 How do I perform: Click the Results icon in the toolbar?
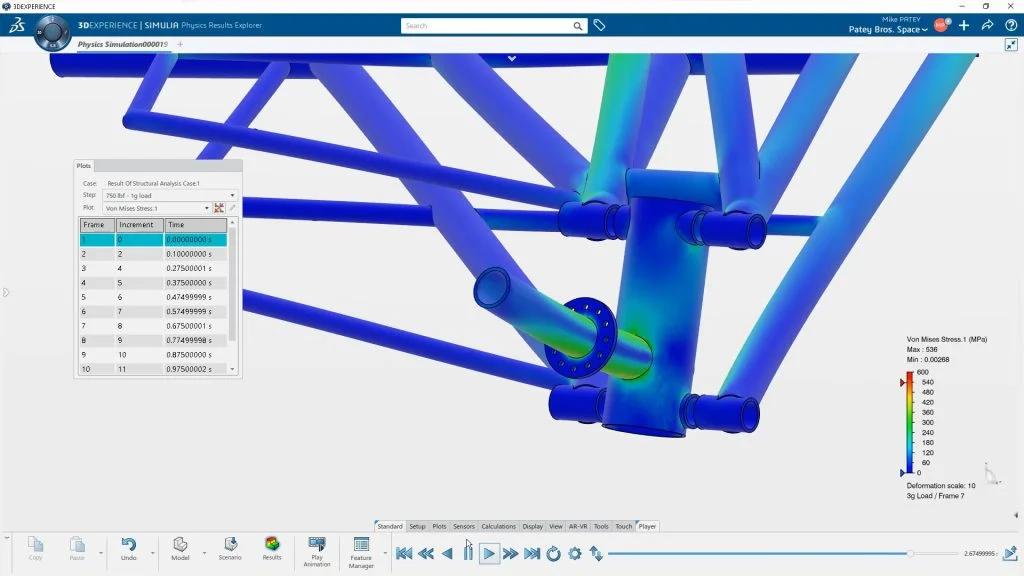(x=272, y=546)
